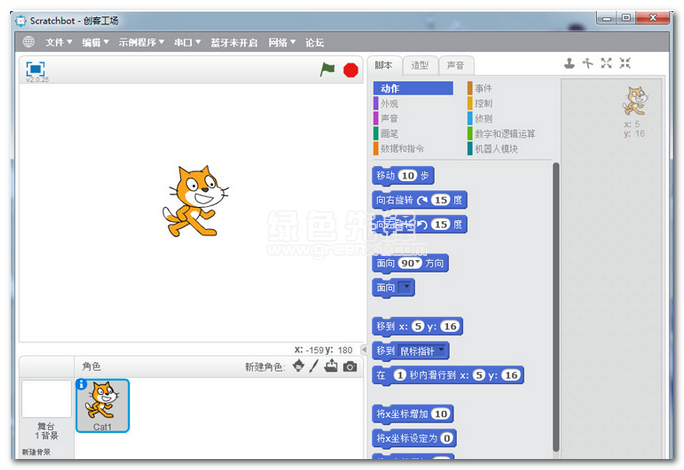Open the 编辑 menu
Viewport: 684px width, 470px height.
click(x=95, y=42)
